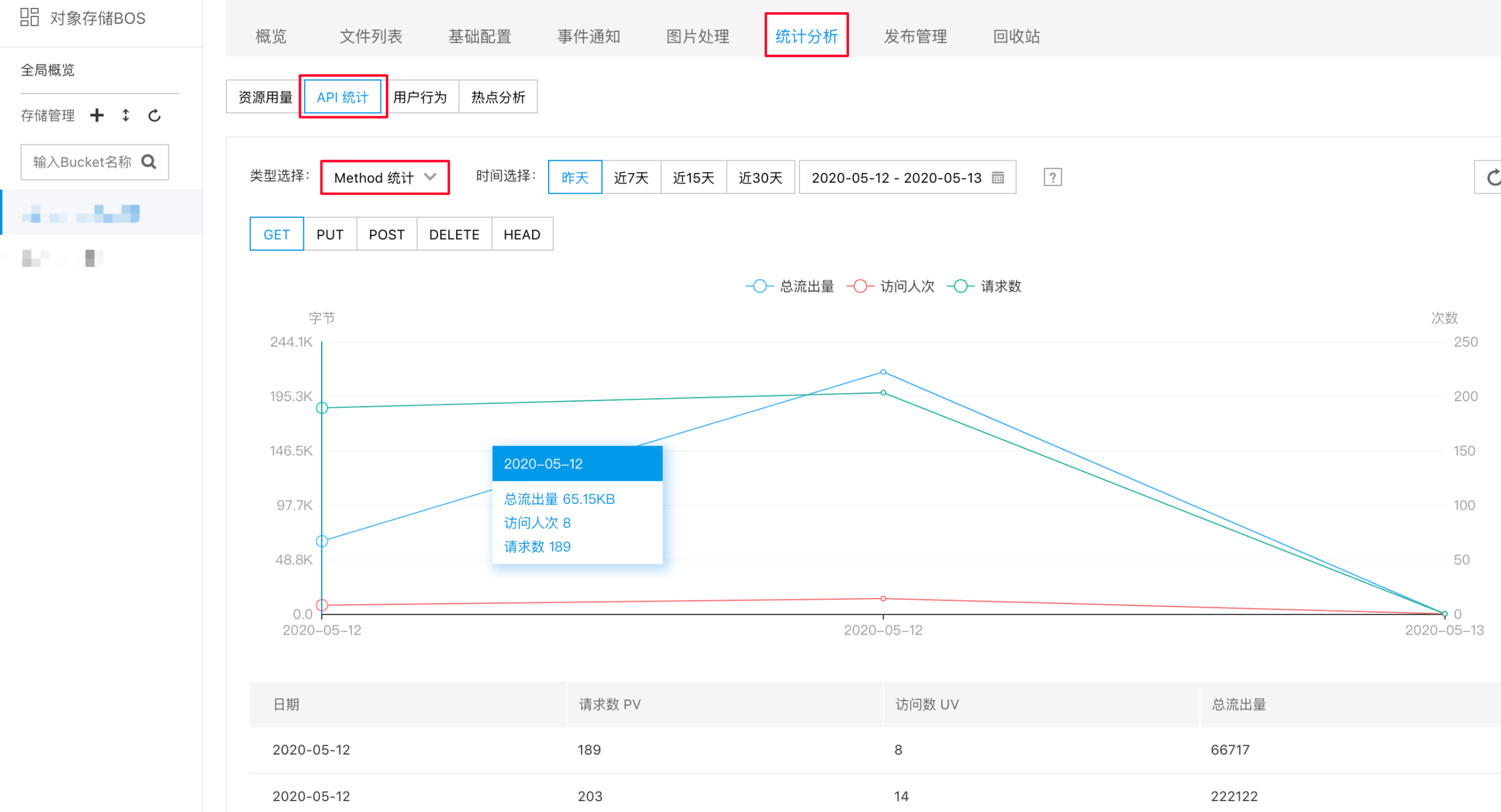
Task: Select PUT method filter
Action: 330,234
